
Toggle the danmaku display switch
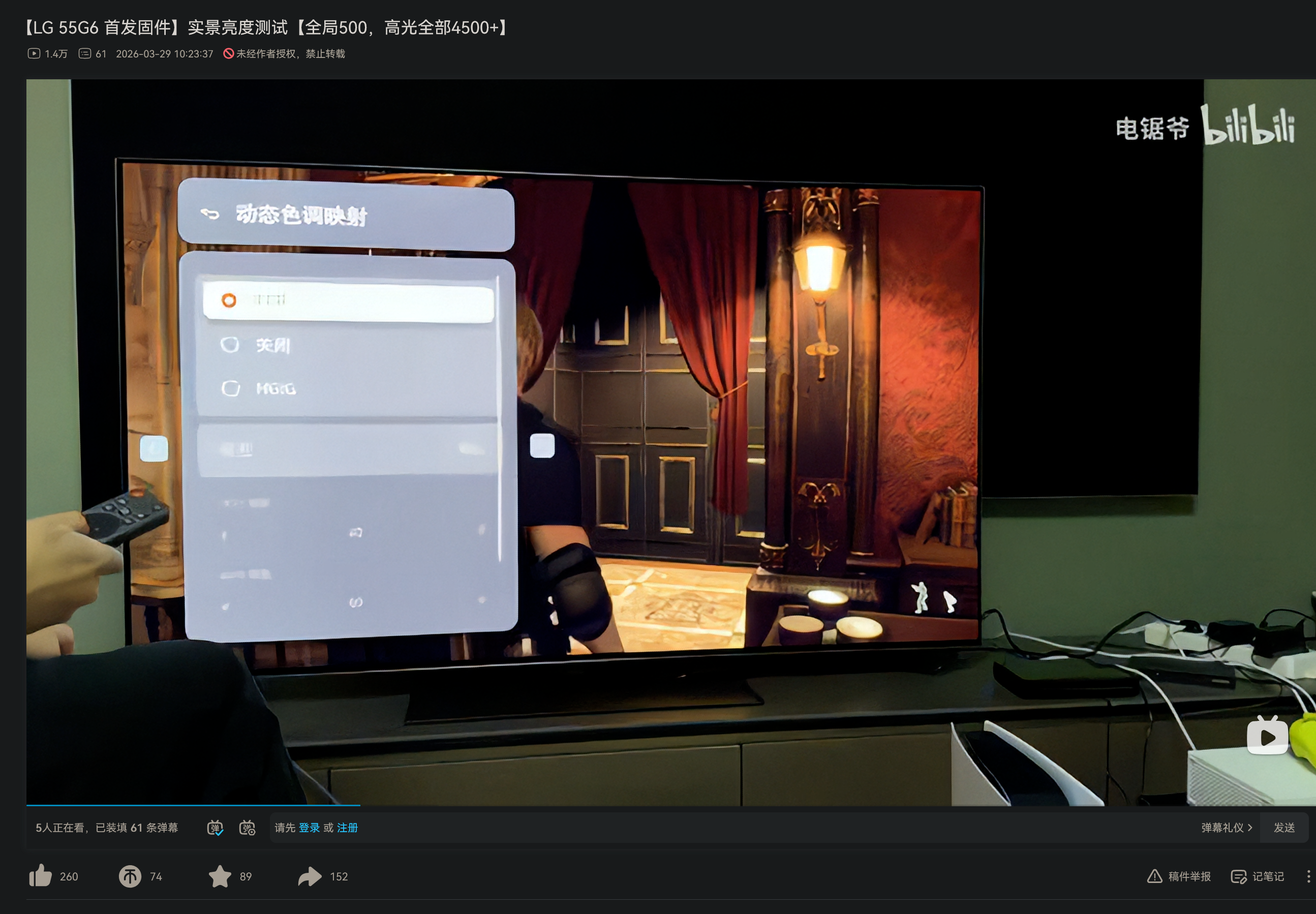[215, 828]
